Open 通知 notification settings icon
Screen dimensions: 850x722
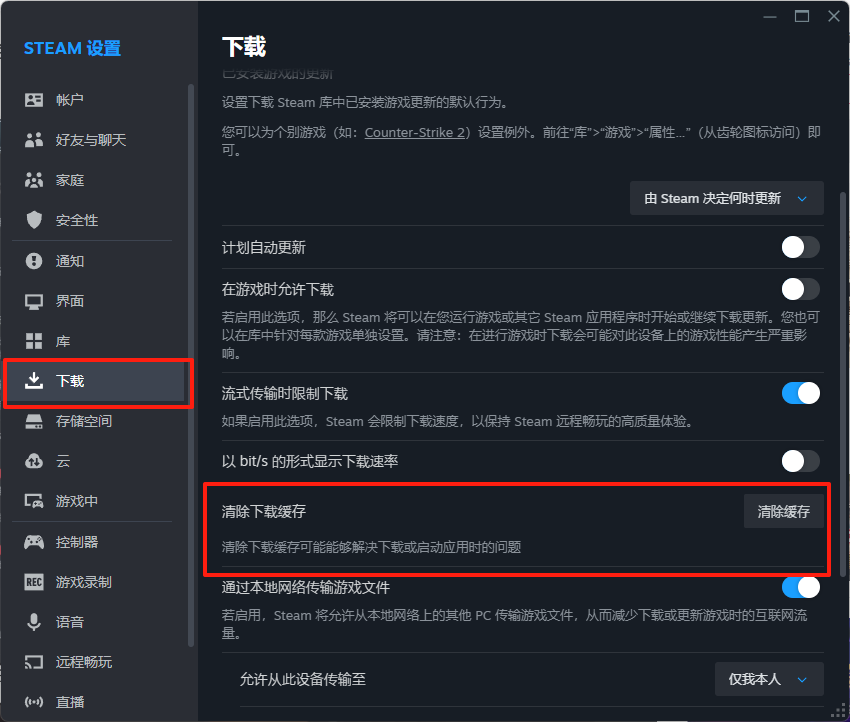(x=35, y=260)
